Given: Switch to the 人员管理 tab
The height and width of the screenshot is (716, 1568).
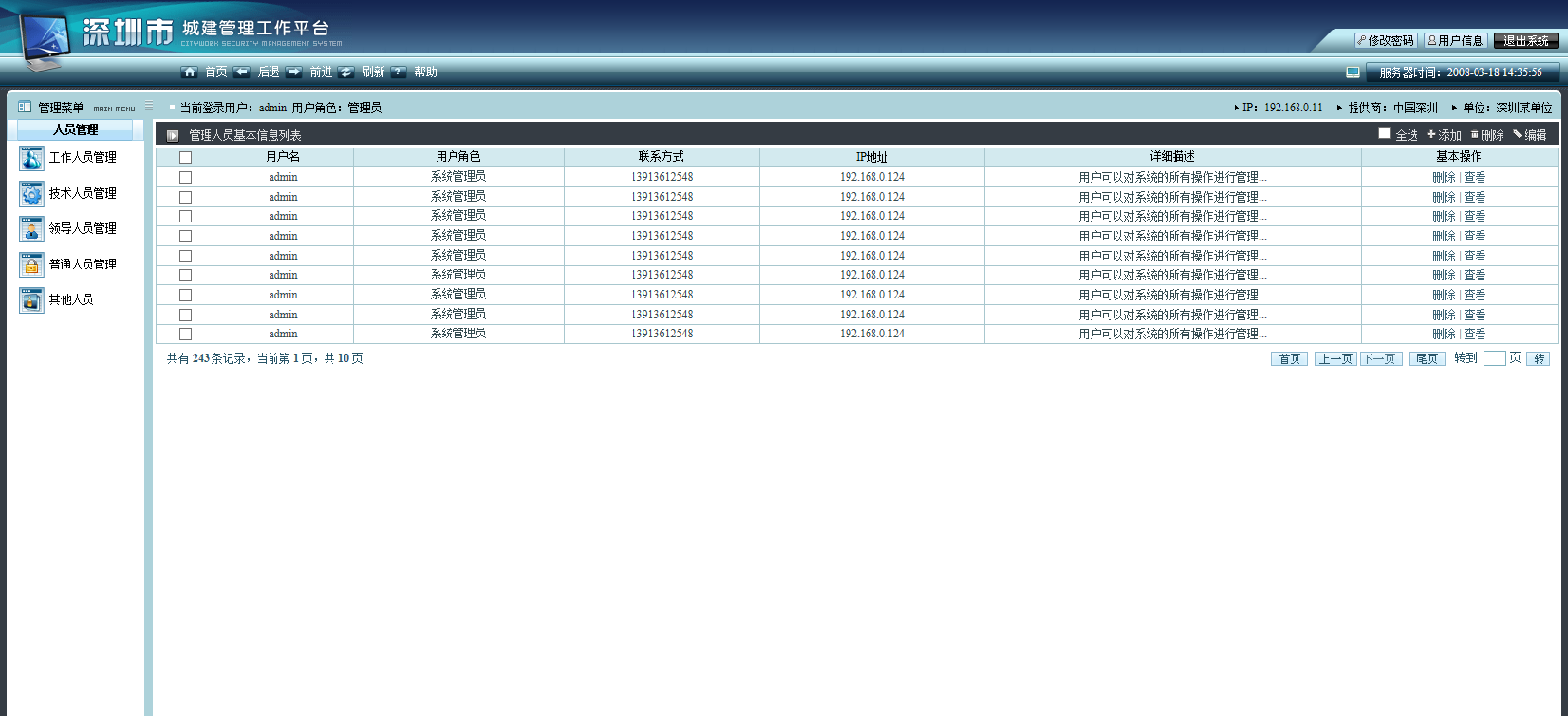Looking at the screenshot, I should coord(76,130).
